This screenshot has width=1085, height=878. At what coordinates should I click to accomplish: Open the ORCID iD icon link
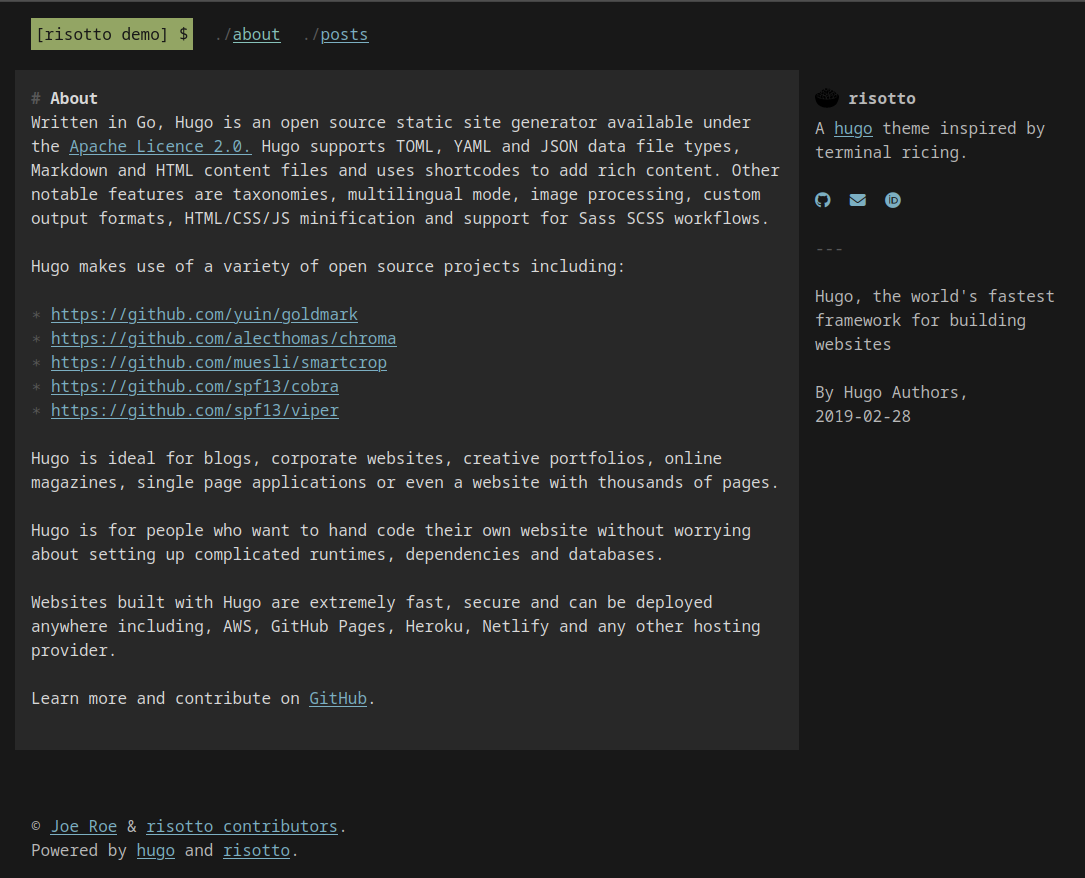click(893, 200)
